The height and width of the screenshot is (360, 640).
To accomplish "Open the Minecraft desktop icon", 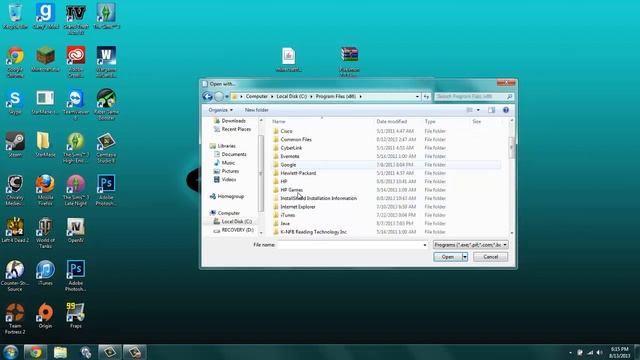I will (x=45, y=60).
